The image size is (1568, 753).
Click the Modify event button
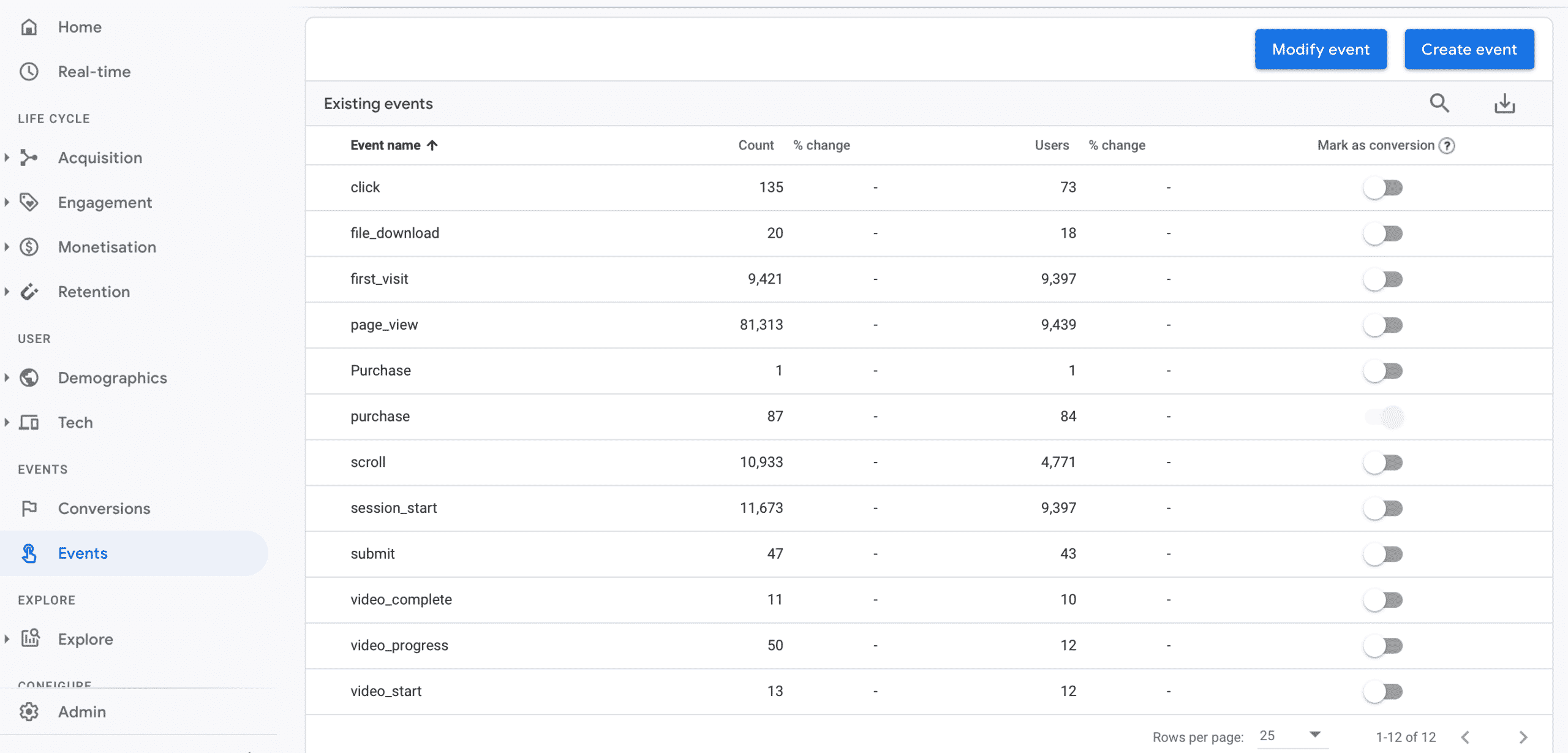1321,48
